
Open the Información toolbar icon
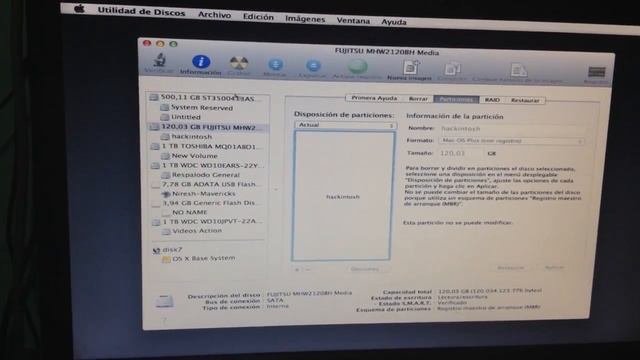(201, 62)
